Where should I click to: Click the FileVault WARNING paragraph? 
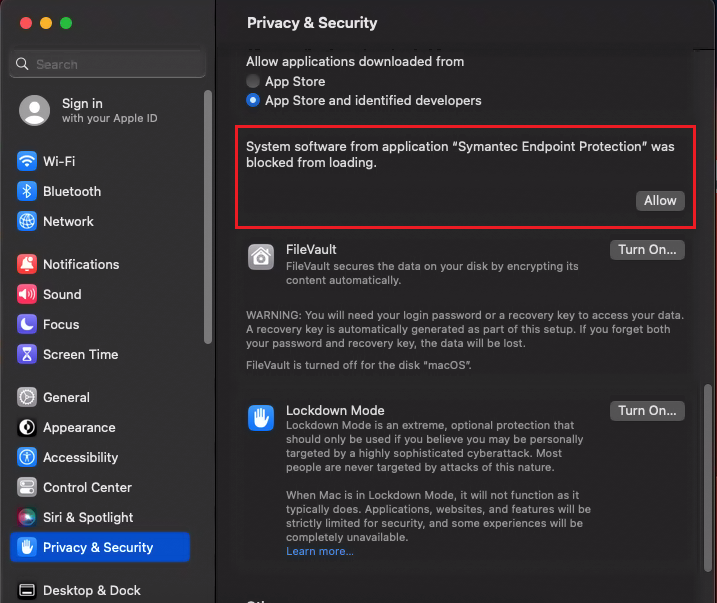[465, 329]
